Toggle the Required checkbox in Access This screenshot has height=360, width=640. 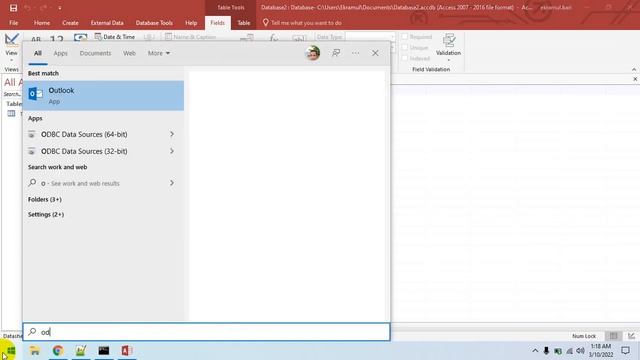[x=405, y=37]
